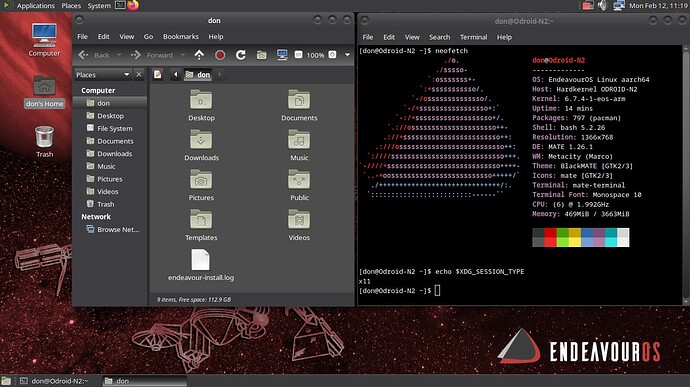This screenshot has height=387, width=690.
Task: Open the terminal Search menu
Action: click(439, 37)
